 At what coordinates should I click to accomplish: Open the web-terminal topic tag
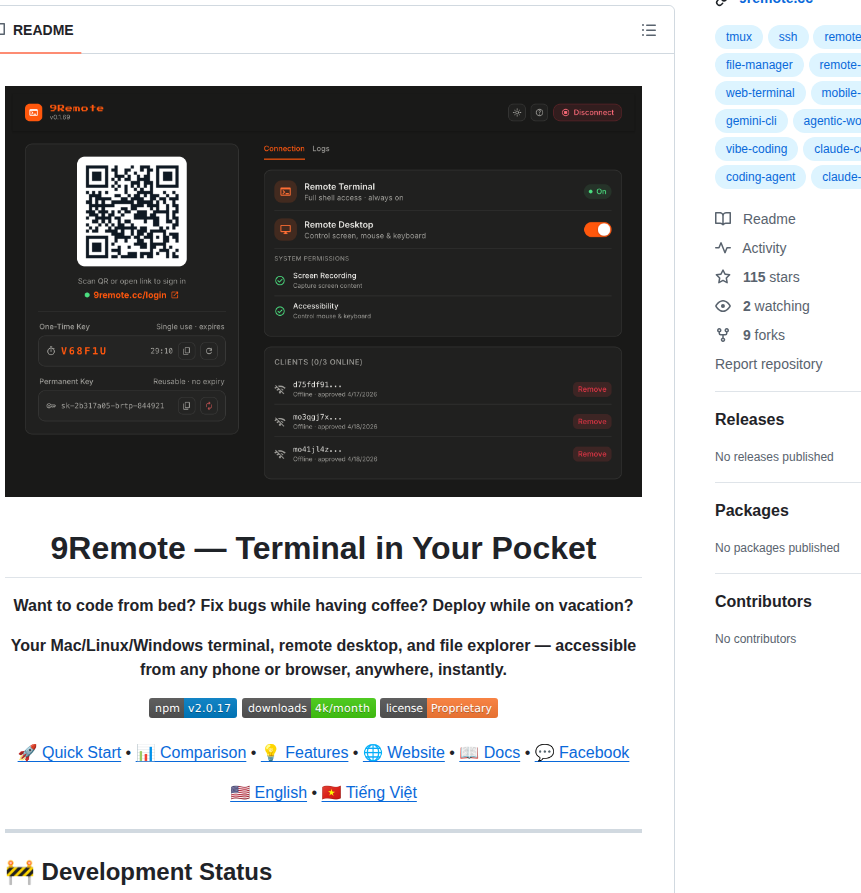point(760,93)
